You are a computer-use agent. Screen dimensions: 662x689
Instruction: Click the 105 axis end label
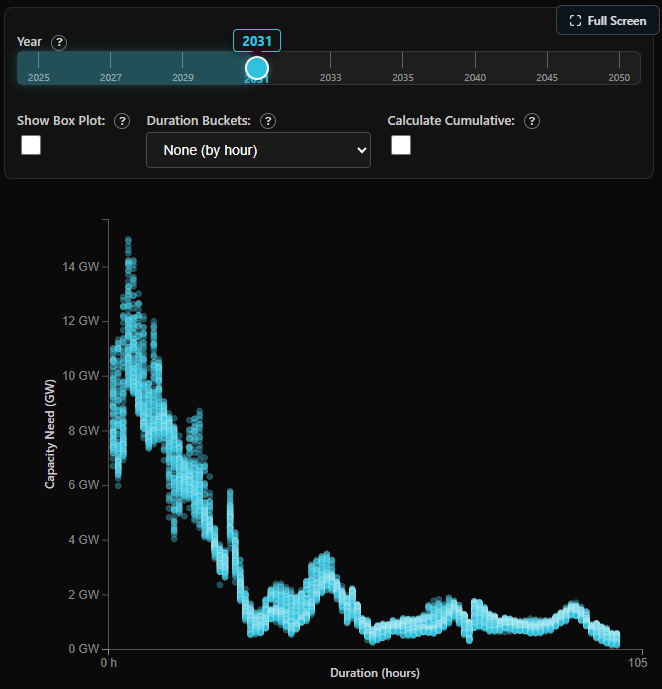[x=637, y=663]
